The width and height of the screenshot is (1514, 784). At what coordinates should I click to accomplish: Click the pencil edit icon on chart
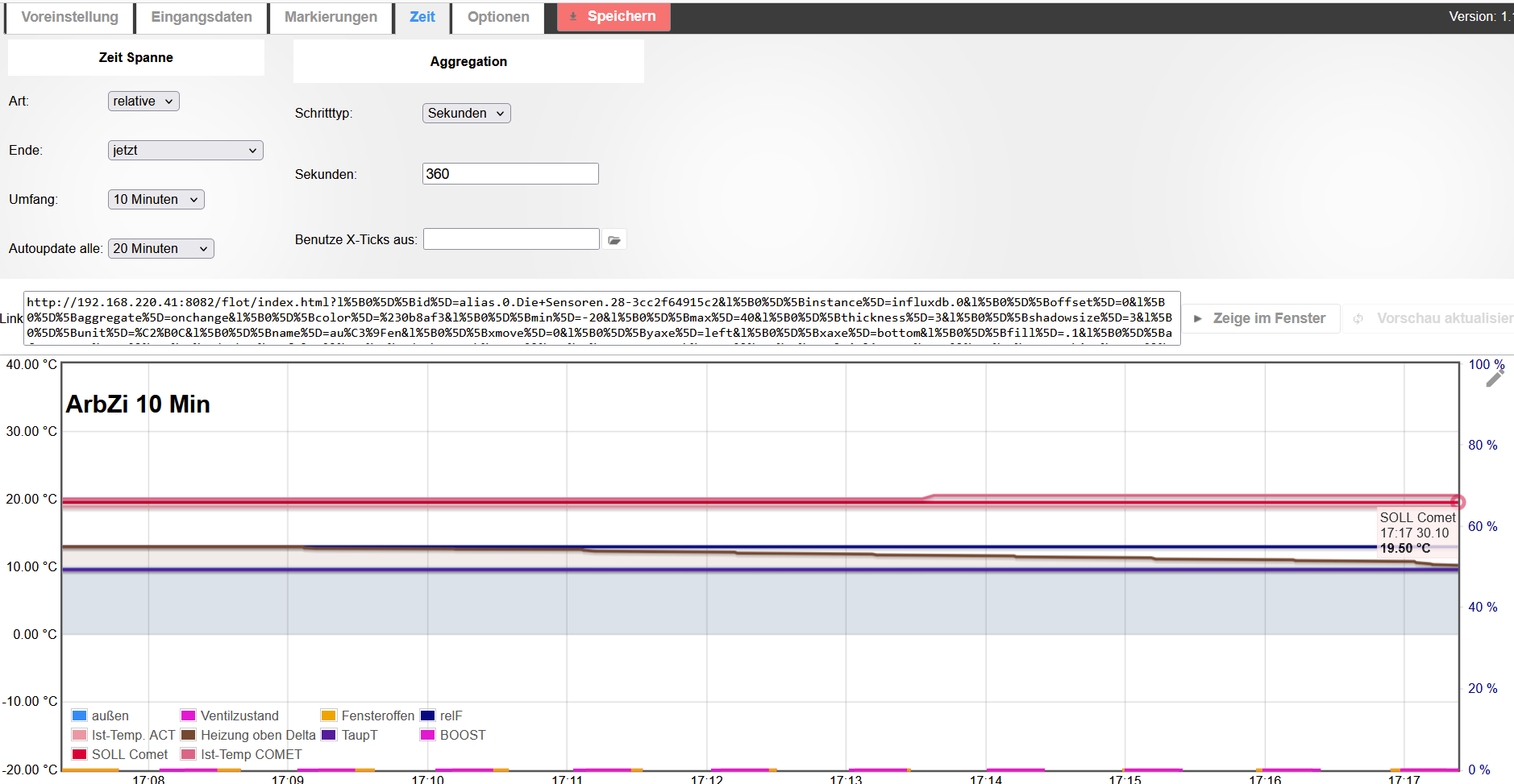point(1495,379)
